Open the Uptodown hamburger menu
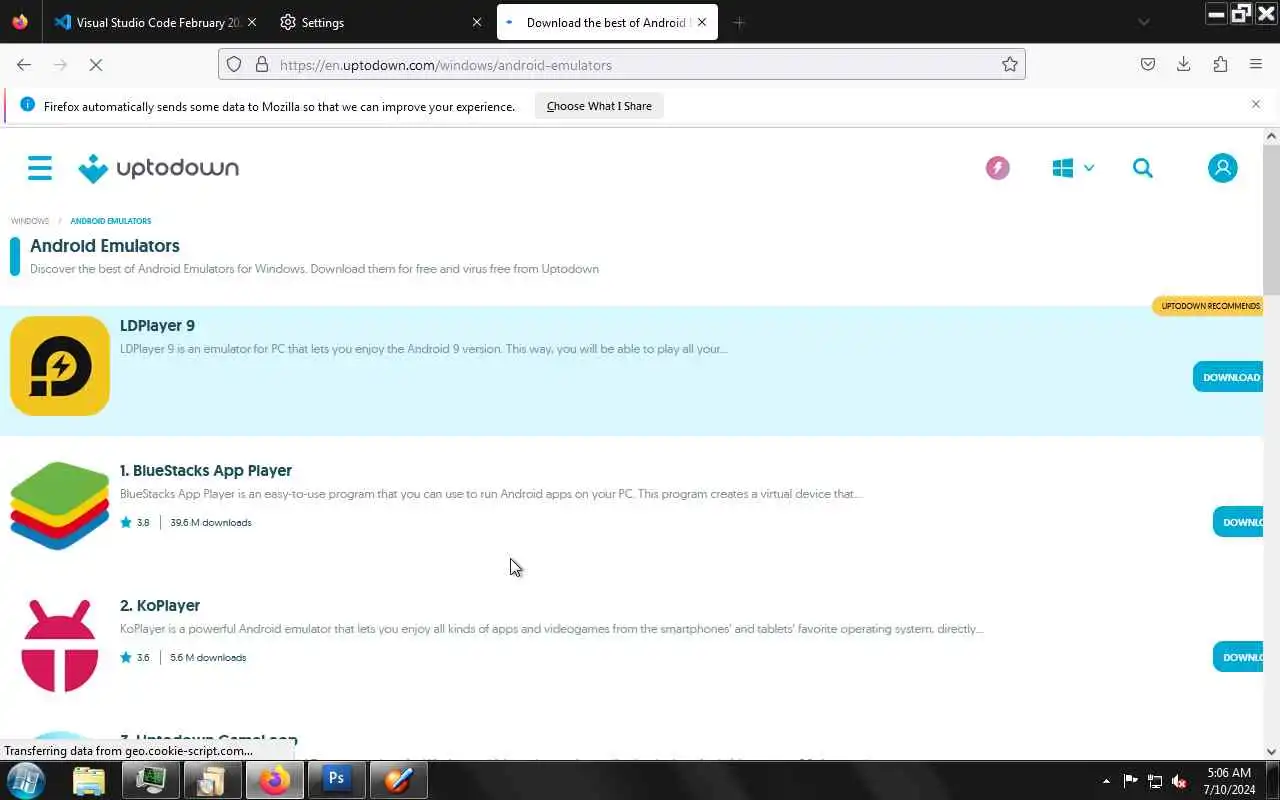Viewport: 1280px width, 800px height. 39,168
